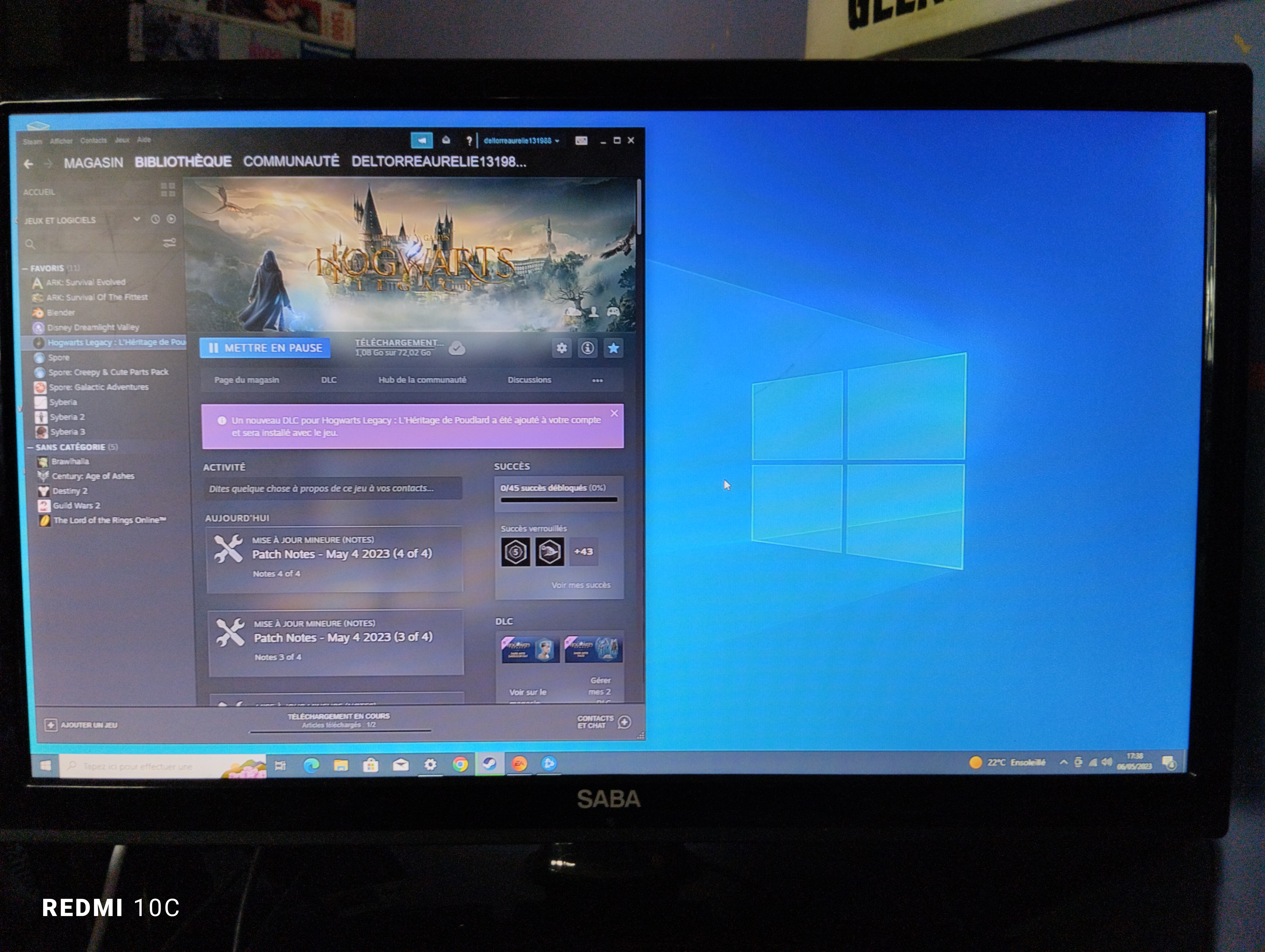Open Windows Start menu
Viewport: 1265px width, 952px height.
click(45, 766)
